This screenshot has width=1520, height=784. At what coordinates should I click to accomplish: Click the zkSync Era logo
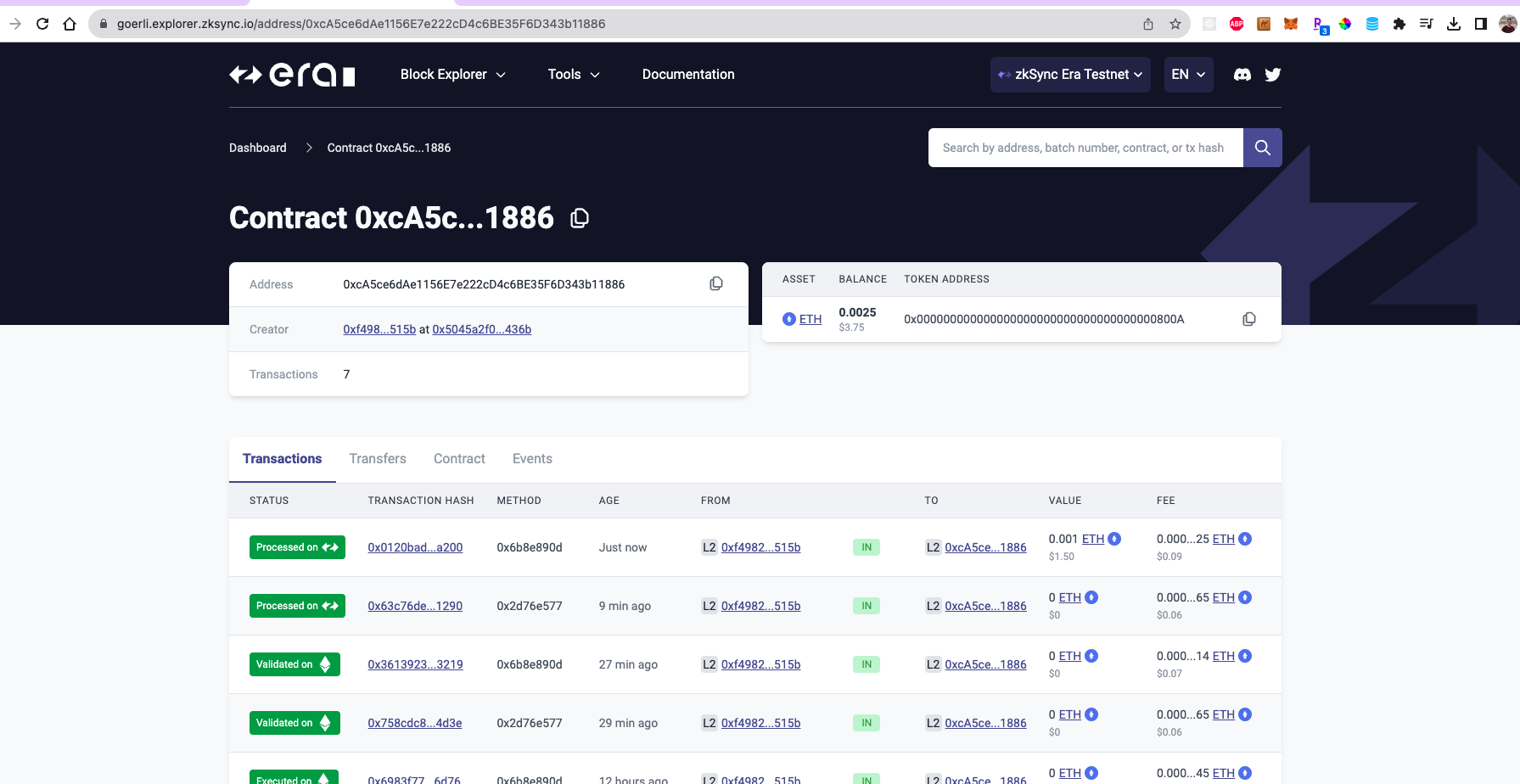(292, 75)
